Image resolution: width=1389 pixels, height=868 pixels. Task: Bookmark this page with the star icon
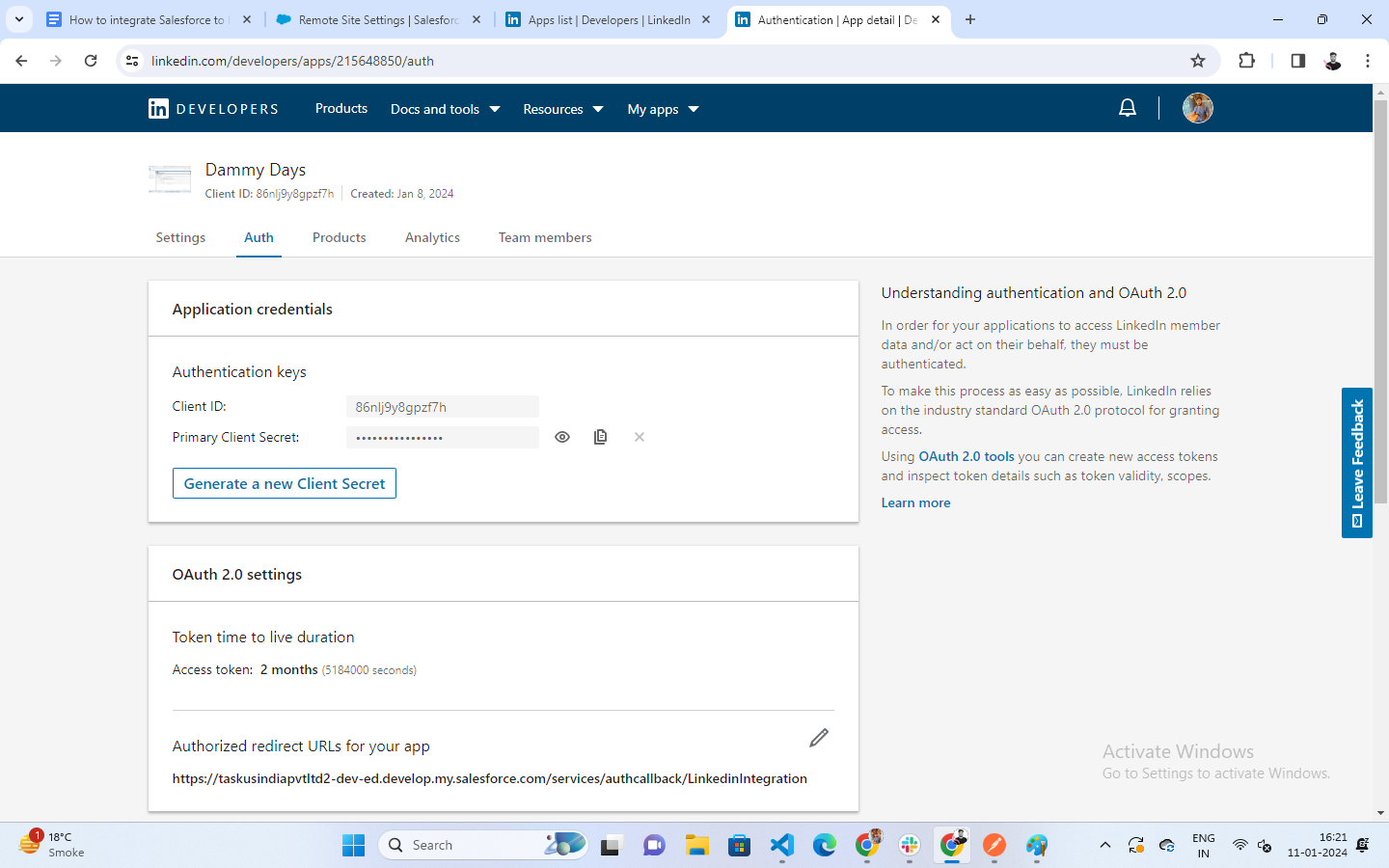point(1198,61)
